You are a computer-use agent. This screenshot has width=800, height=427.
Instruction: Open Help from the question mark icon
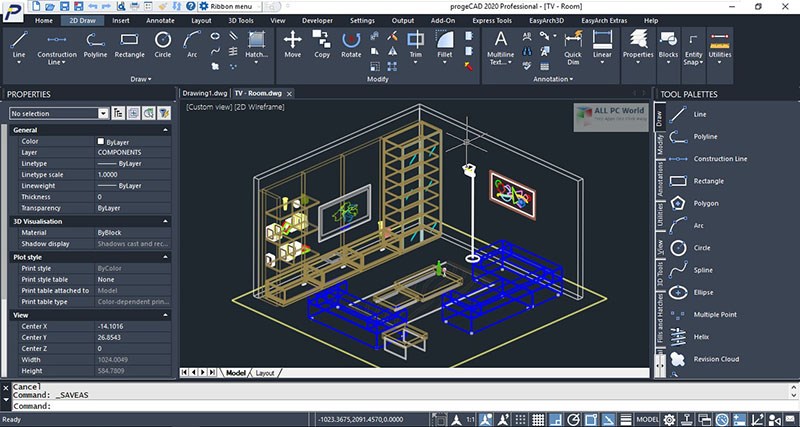190,7
